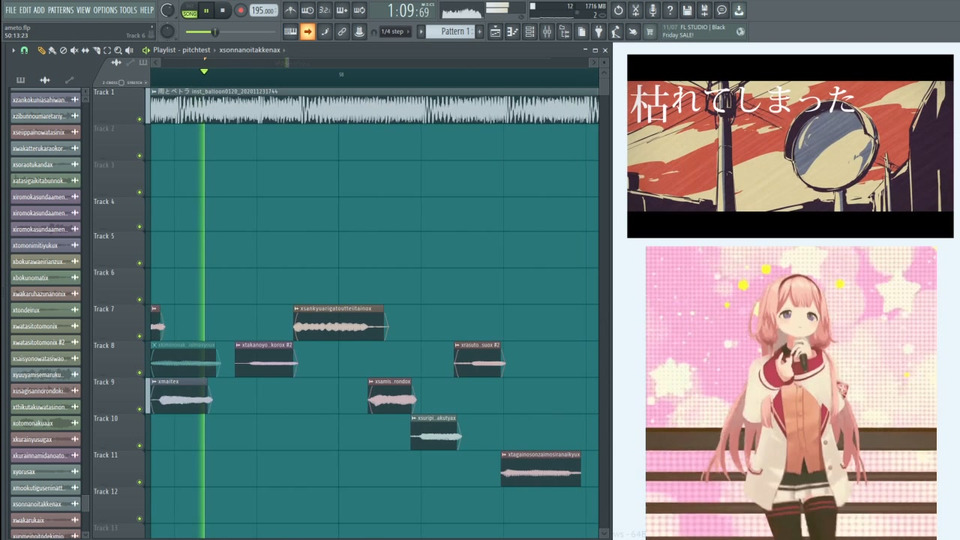
Task: Arm the red record button
Action: pos(240,10)
